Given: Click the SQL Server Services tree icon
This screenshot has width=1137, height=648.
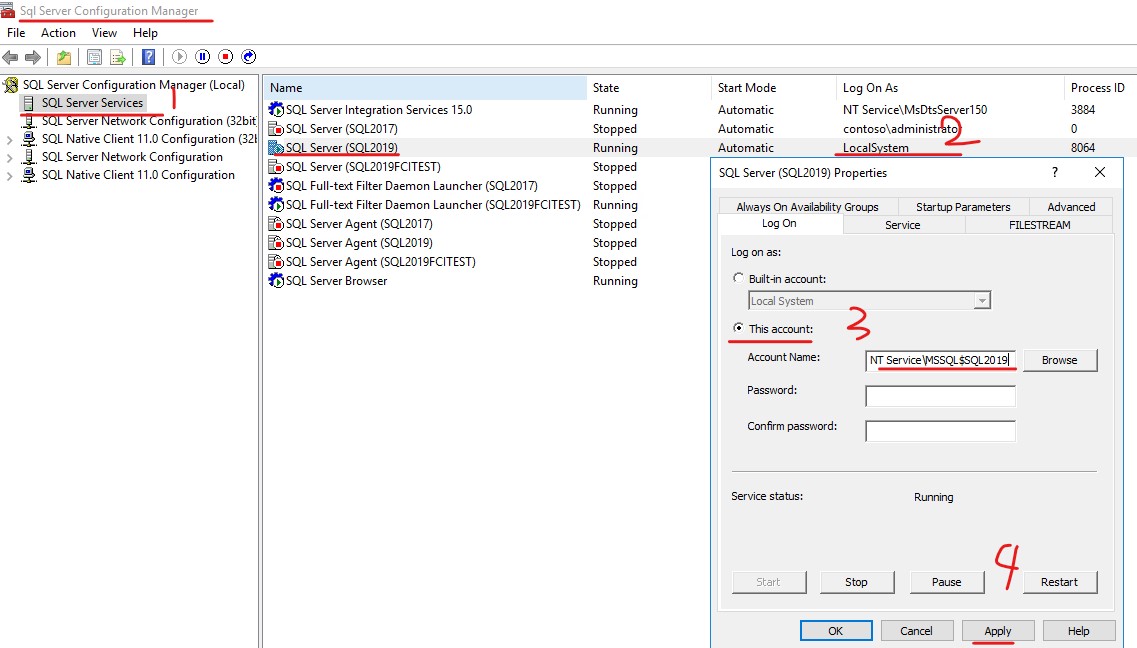Looking at the screenshot, I should (x=29, y=103).
